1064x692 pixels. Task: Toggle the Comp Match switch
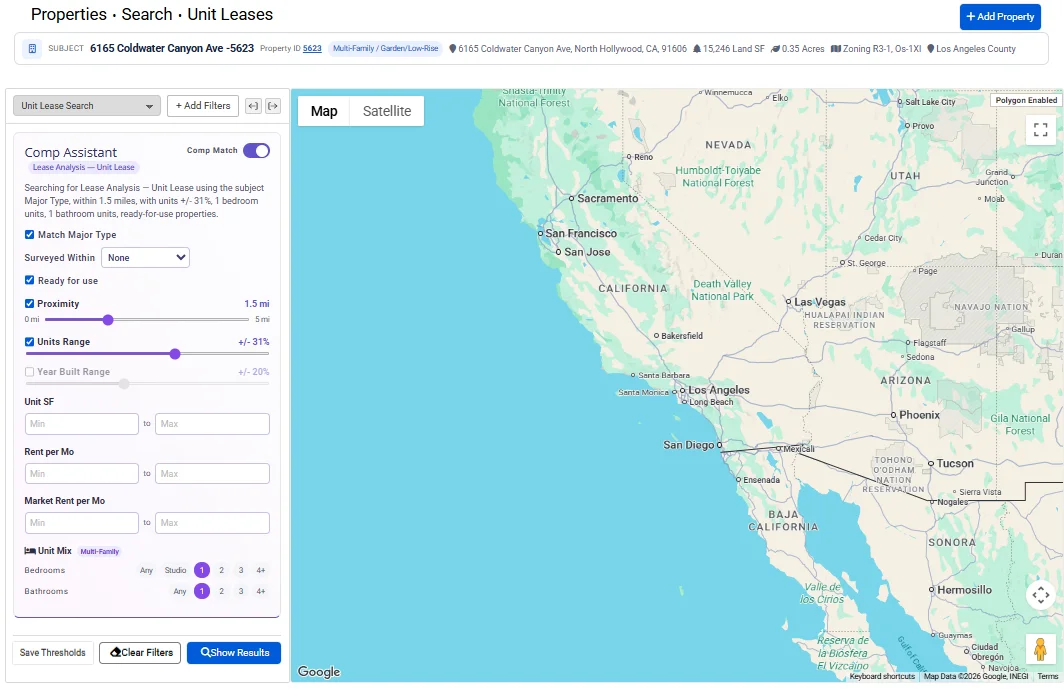click(256, 151)
